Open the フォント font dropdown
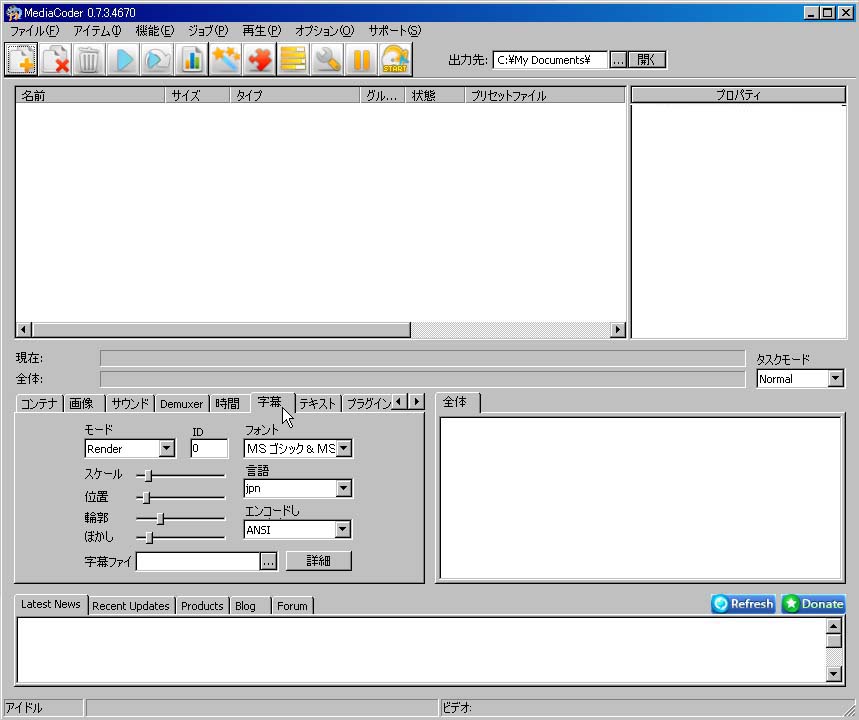This screenshot has width=859, height=720. (343, 449)
